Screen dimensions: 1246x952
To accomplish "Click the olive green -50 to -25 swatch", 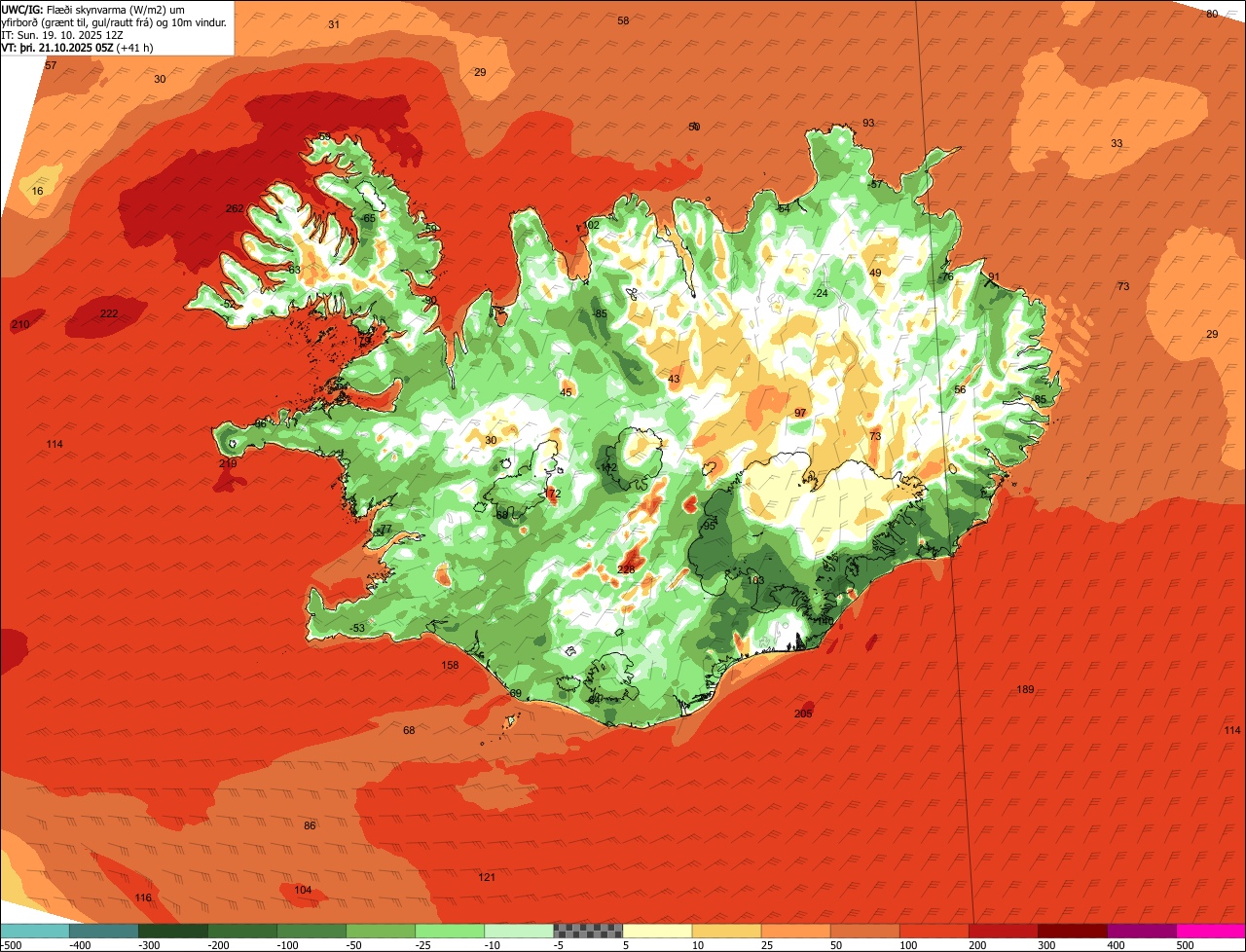I will coord(381,931).
